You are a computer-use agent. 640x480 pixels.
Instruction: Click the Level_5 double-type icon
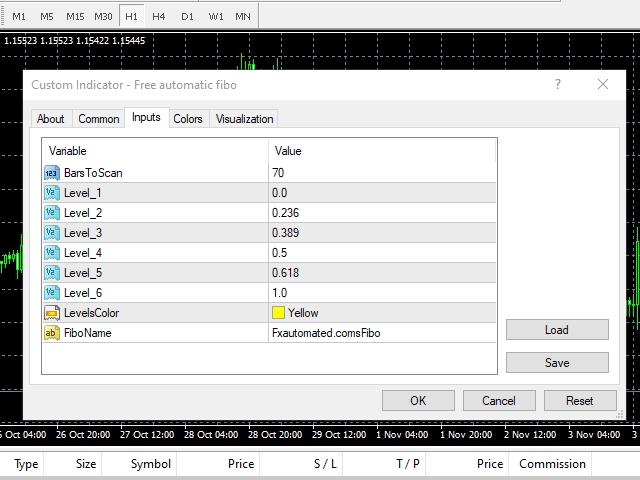pos(51,273)
